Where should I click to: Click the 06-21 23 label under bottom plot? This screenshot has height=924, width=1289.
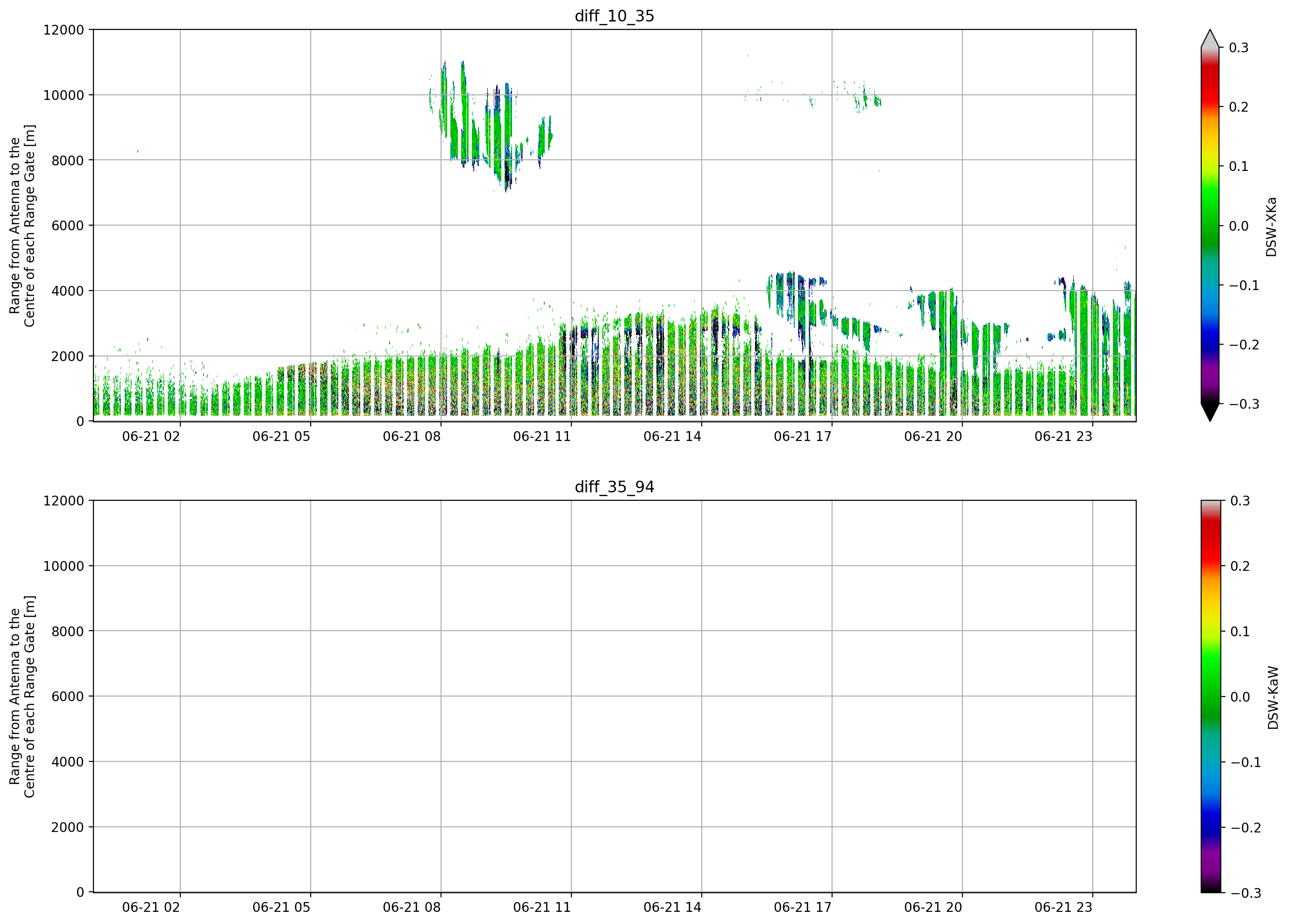tap(1063, 907)
